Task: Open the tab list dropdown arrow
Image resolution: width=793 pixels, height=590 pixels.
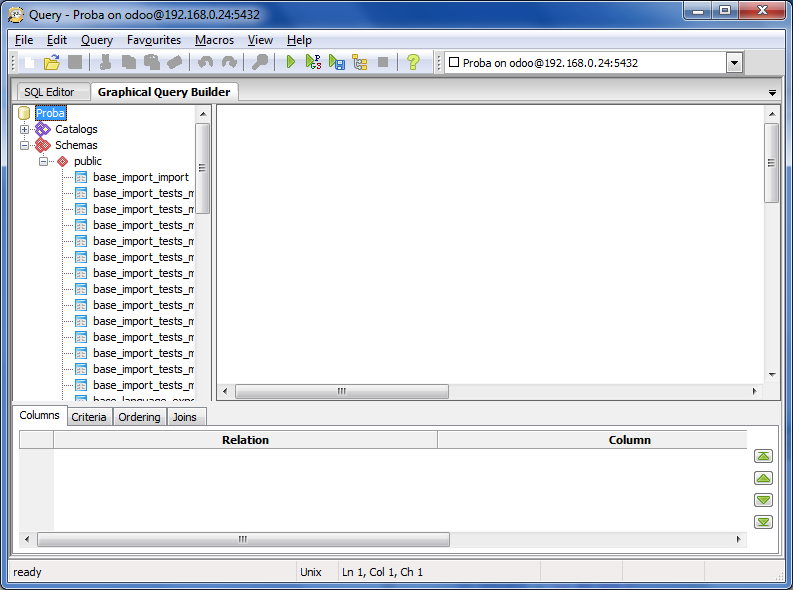Action: coord(772,93)
